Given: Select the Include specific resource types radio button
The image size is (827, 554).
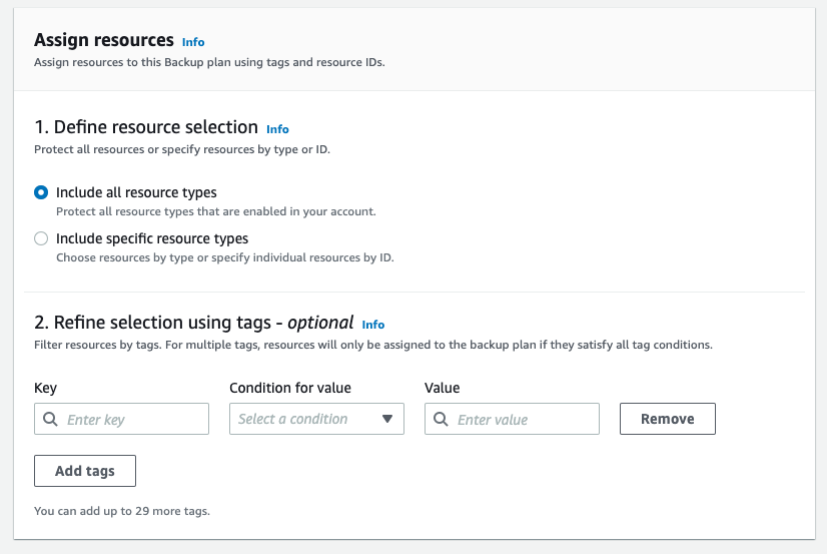Looking at the screenshot, I should click(x=41, y=239).
